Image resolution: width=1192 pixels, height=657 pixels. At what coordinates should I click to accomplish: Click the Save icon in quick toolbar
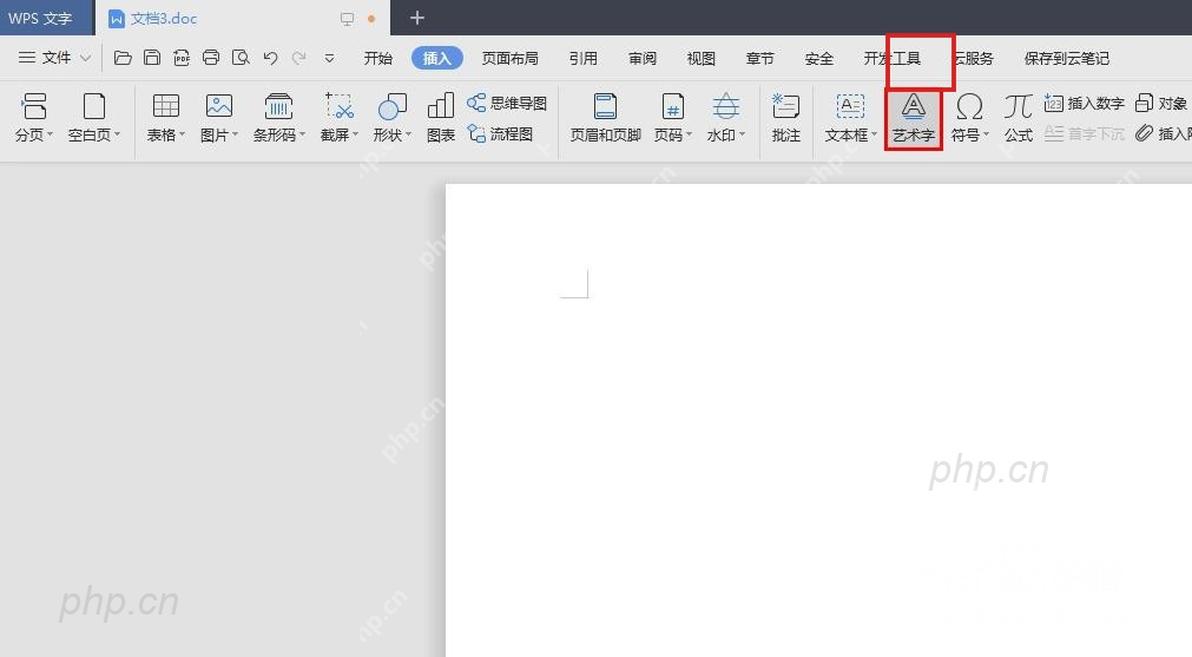point(152,58)
